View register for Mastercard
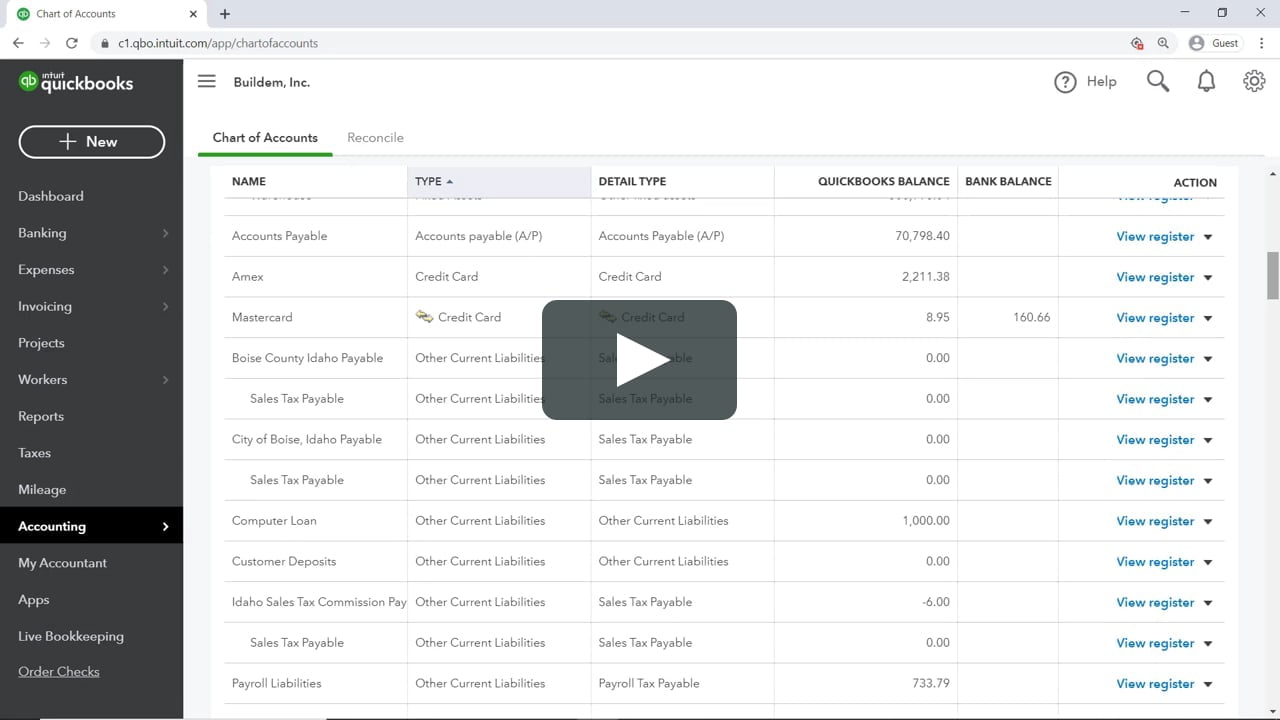The image size is (1280, 720). 1155,318
